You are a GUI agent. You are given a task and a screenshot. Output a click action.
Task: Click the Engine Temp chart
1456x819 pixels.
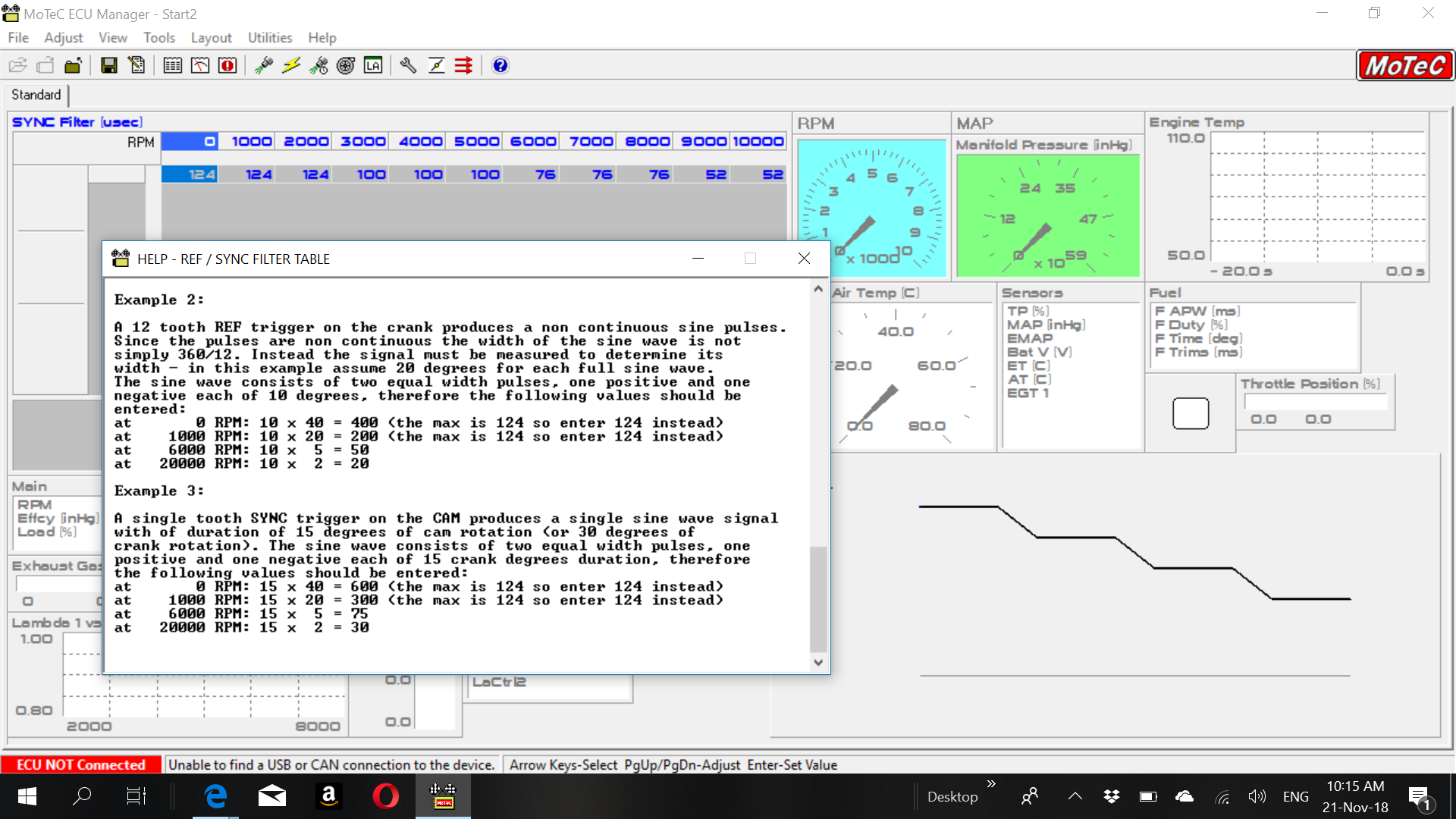[x=1317, y=197]
